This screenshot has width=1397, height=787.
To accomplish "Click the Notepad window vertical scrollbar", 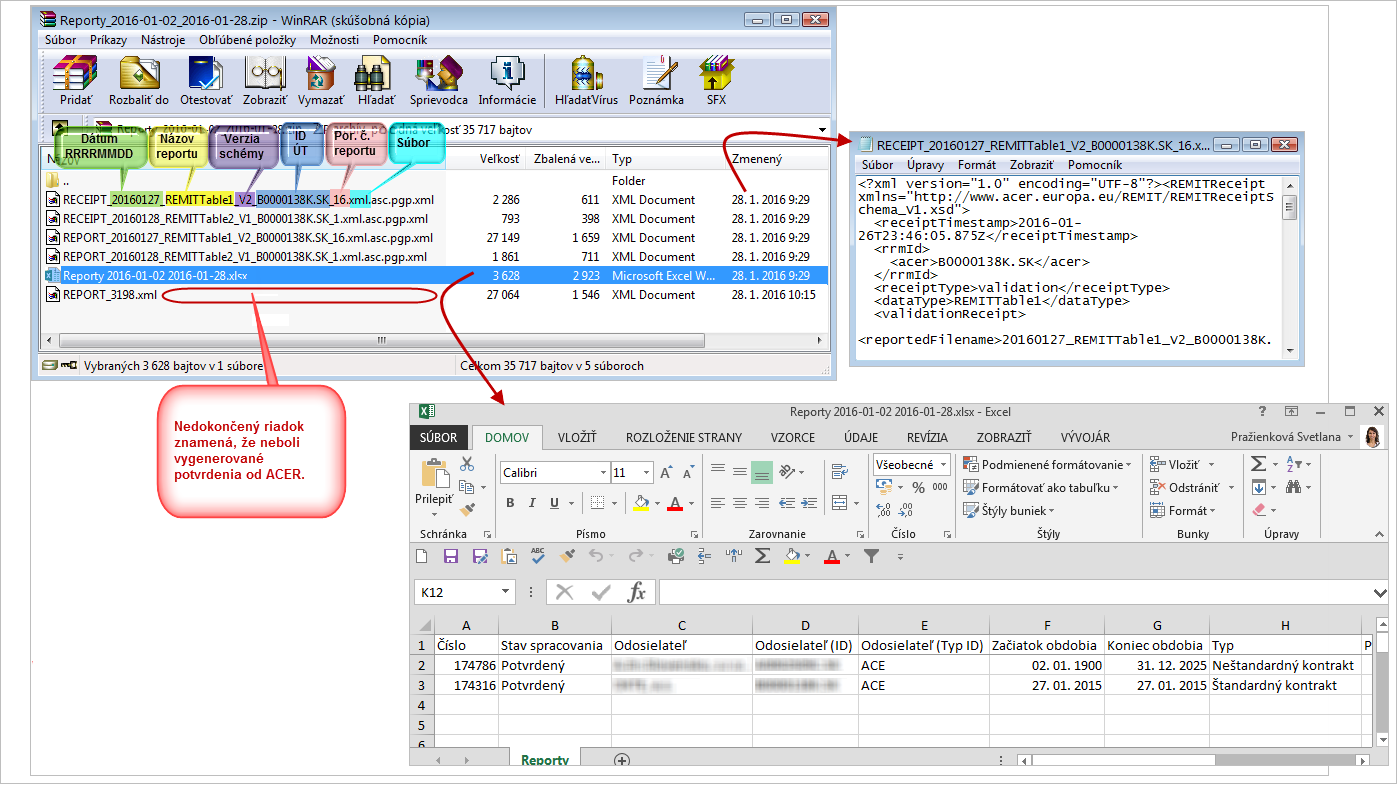I will pyautogui.click(x=1289, y=266).
